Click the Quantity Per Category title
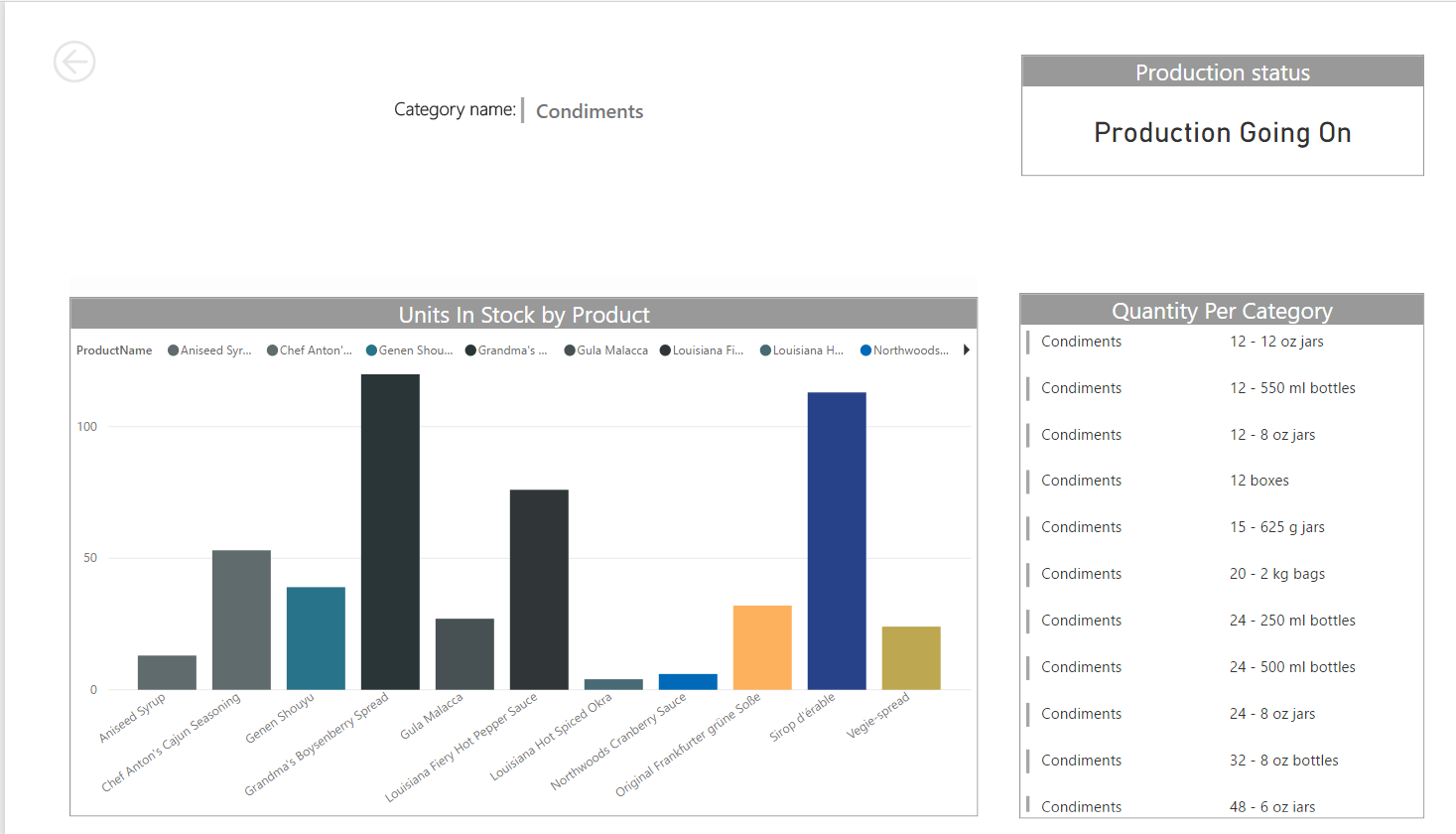 click(1222, 311)
